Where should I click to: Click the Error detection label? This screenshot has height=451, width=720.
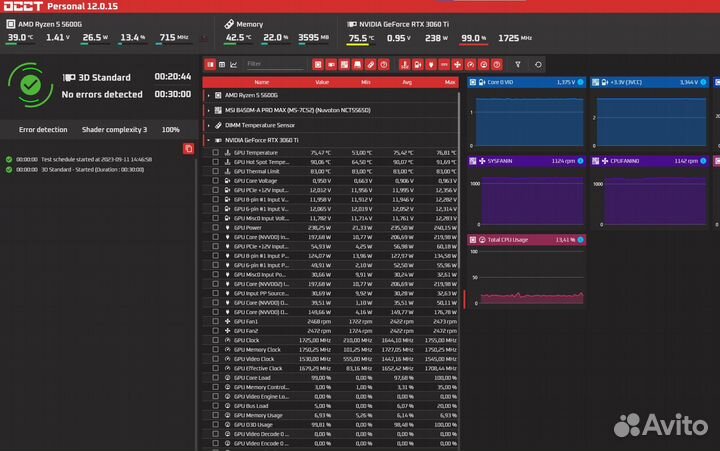tap(43, 130)
